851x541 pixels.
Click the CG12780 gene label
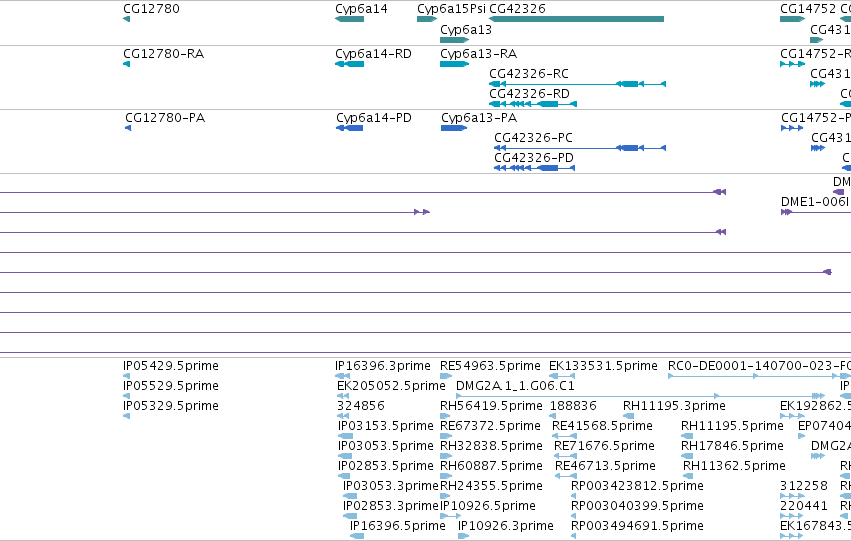(151, 9)
